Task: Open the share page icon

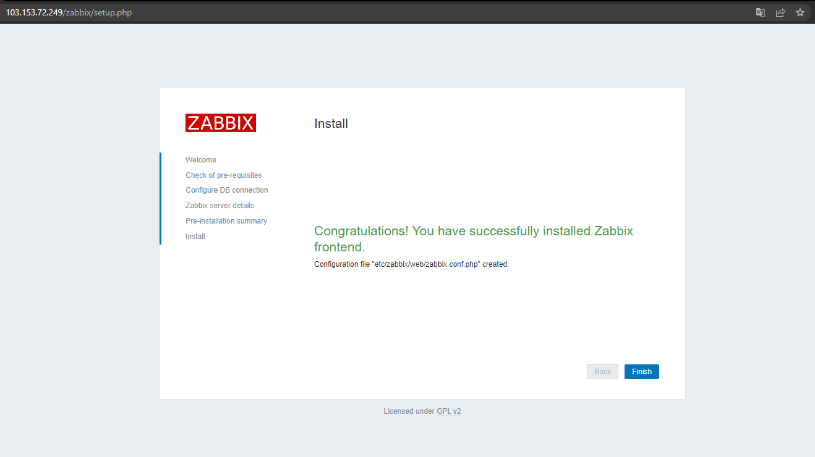Action: tap(780, 12)
